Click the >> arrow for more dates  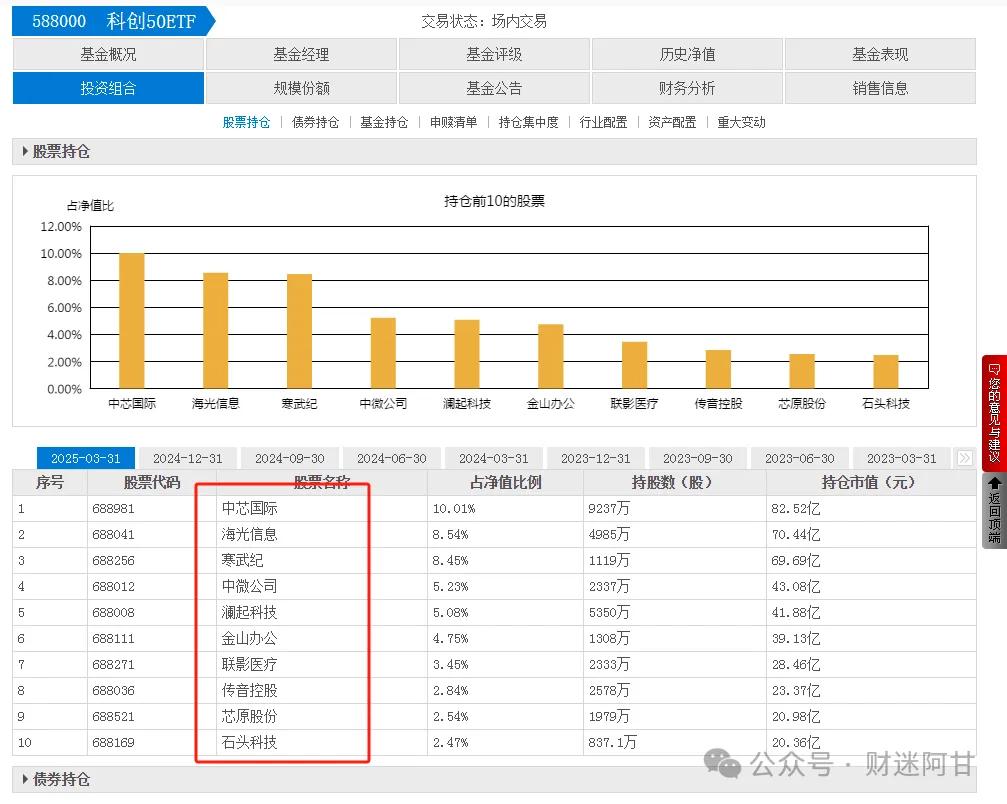pos(963,458)
